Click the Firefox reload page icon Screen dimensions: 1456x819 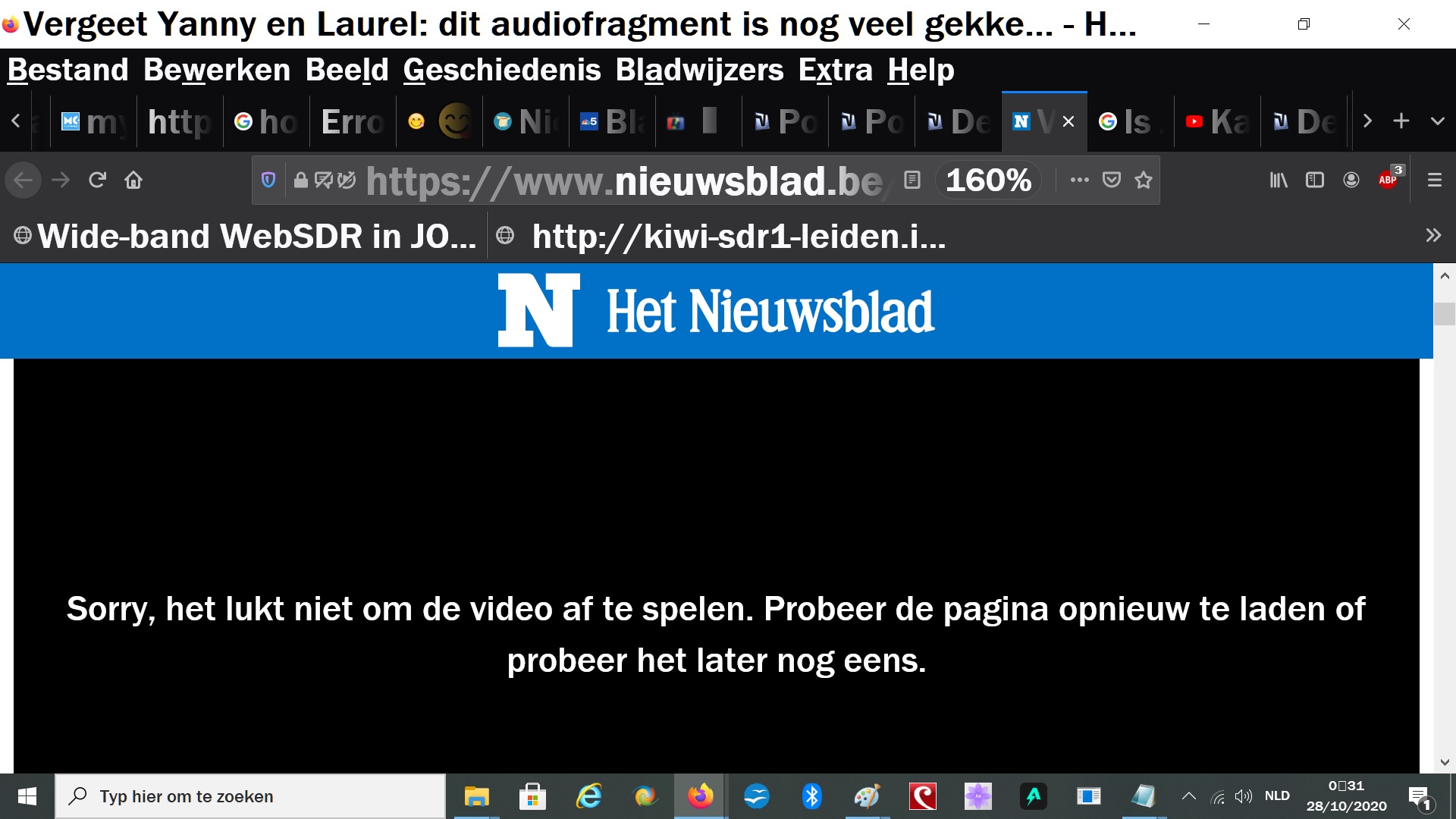(x=97, y=180)
